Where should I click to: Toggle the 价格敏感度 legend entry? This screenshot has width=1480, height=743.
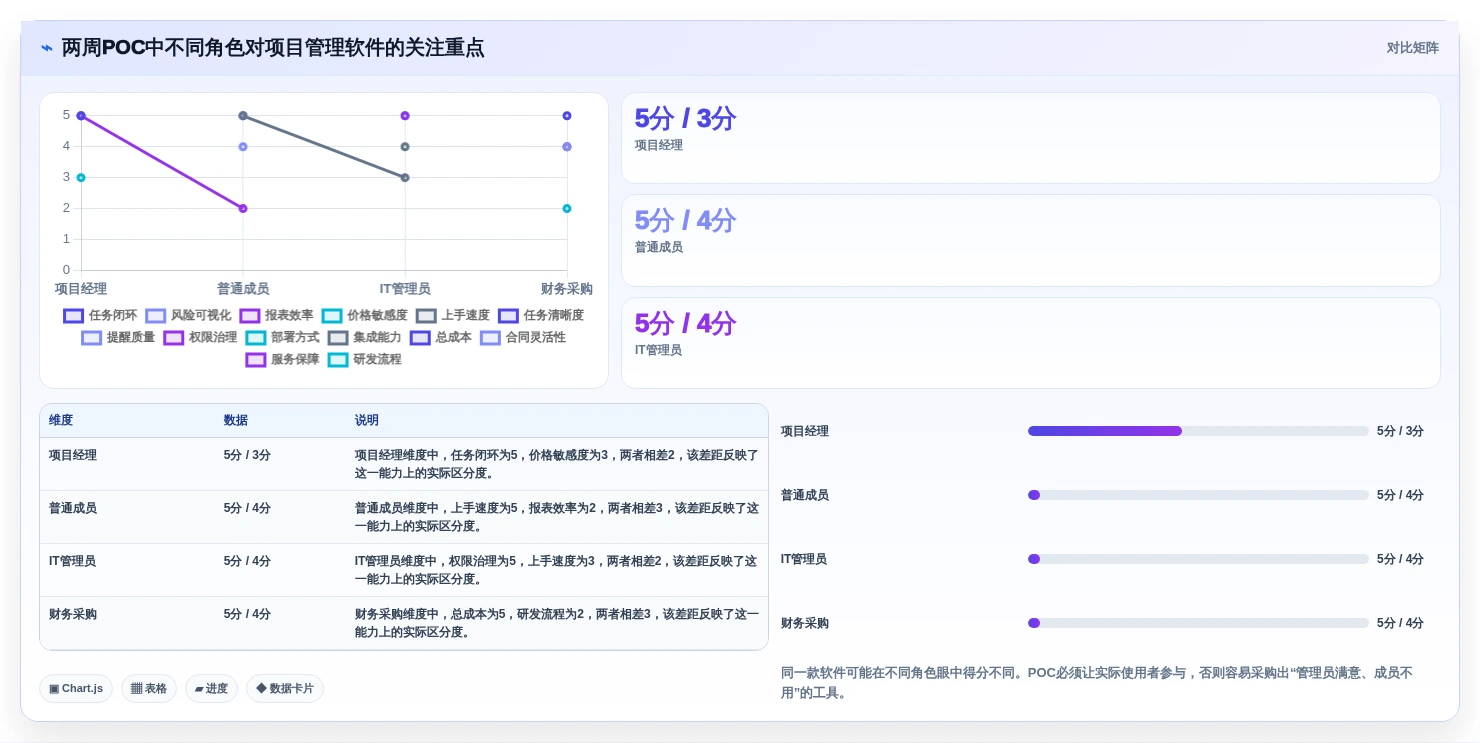tap(364, 315)
